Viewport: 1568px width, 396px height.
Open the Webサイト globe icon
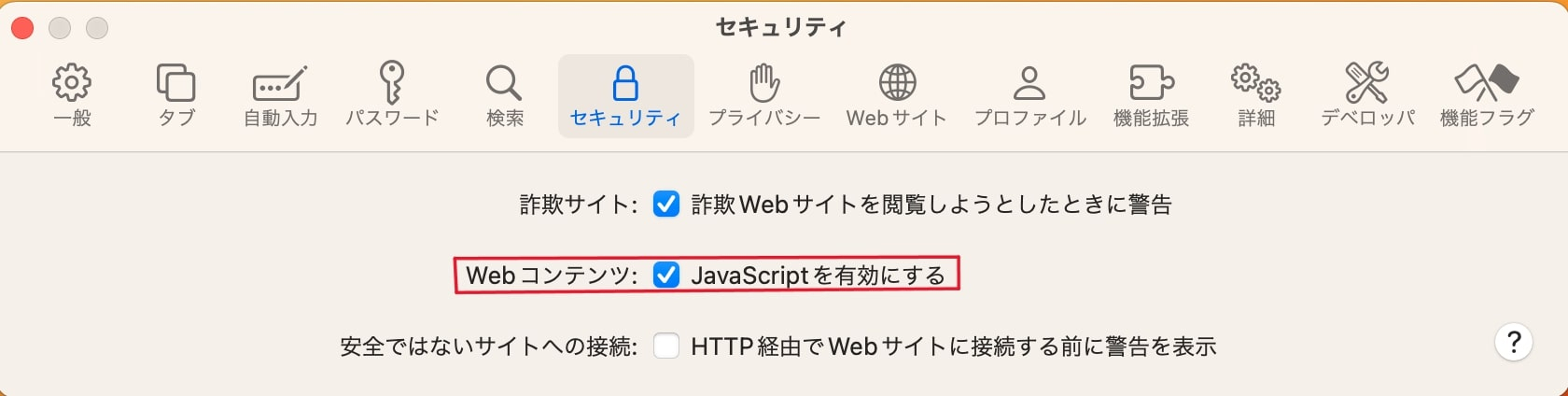coord(897,83)
